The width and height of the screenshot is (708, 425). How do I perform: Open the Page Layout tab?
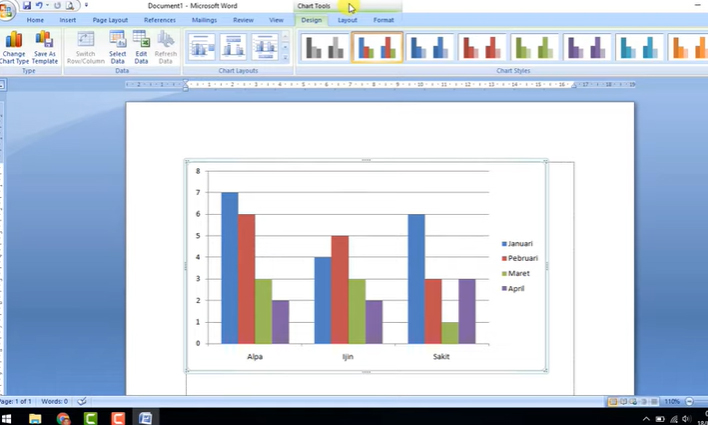[x=110, y=20]
